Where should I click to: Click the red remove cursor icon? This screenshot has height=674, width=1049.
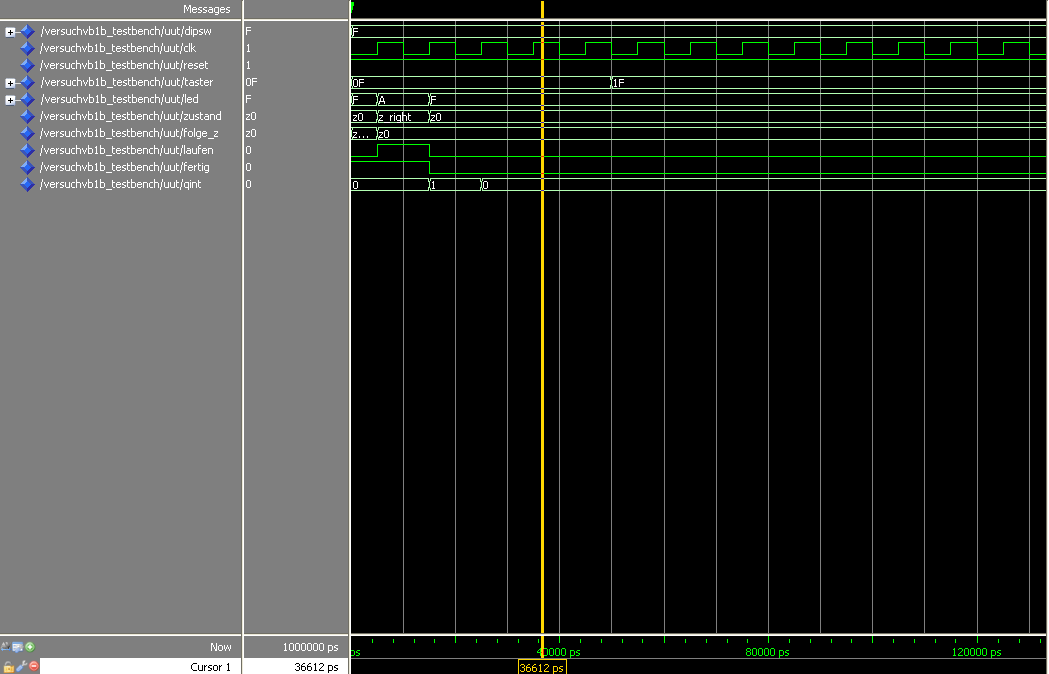[33, 666]
